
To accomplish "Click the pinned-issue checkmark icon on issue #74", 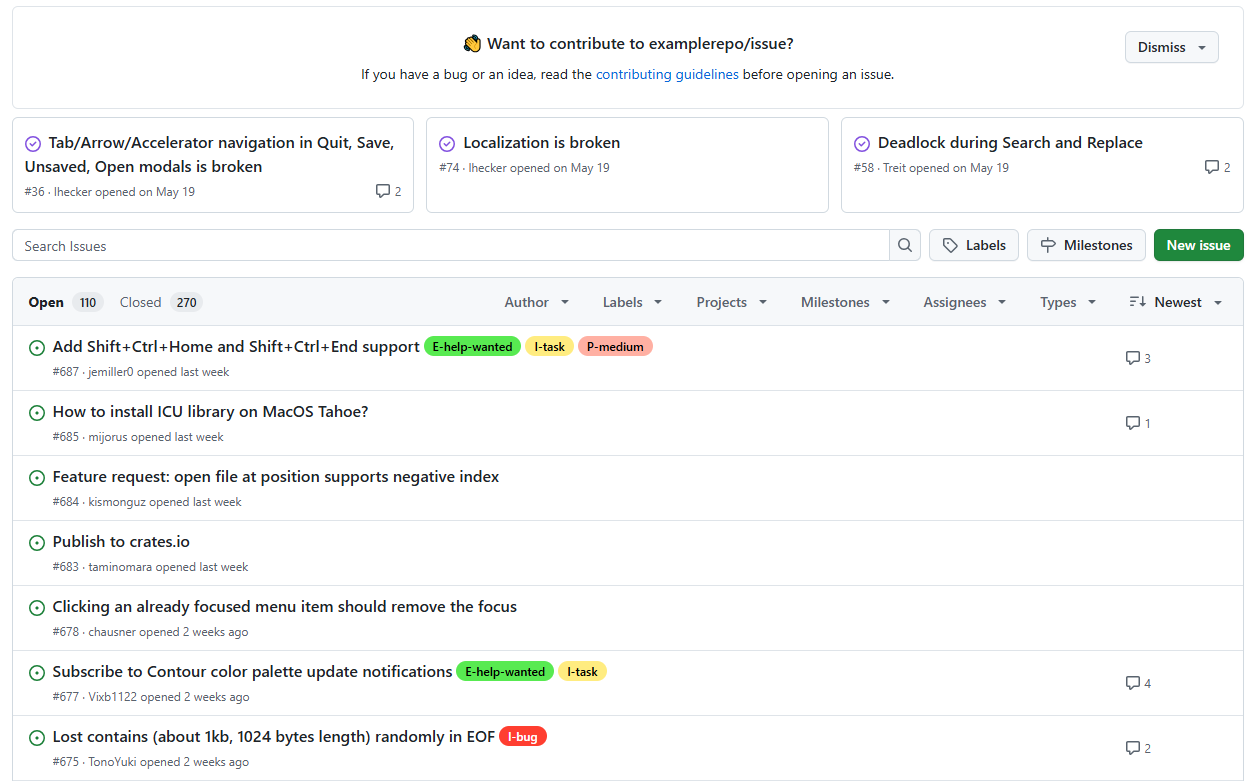I will point(447,143).
